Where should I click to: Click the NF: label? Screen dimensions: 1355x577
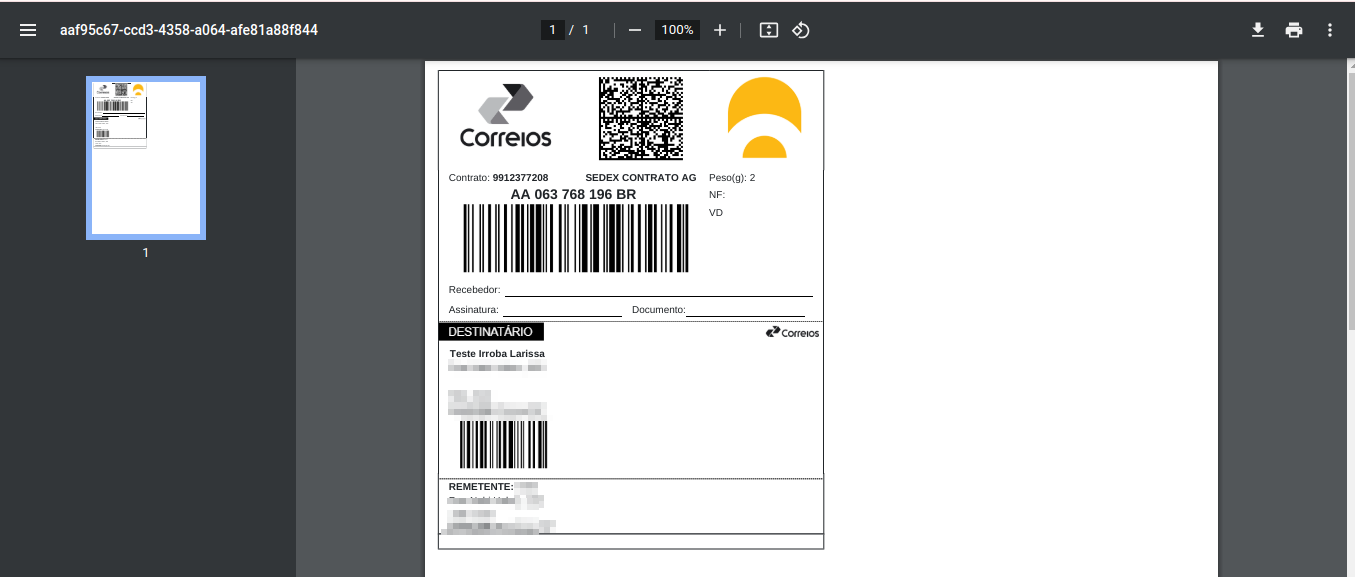coord(716,195)
